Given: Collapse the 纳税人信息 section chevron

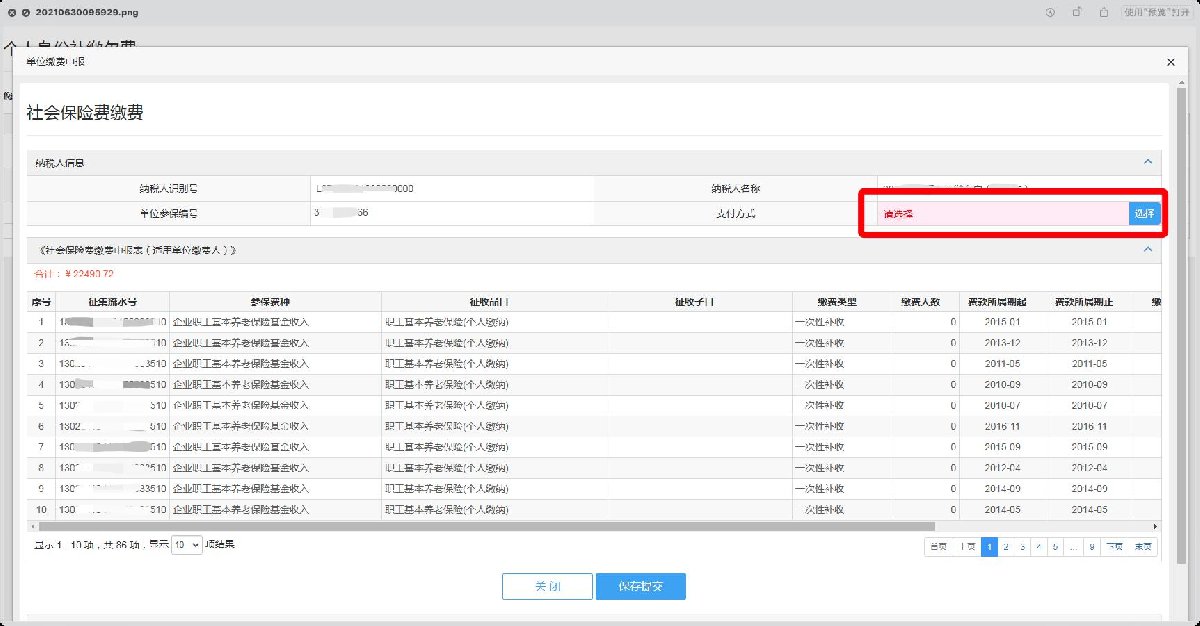Looking at the screenshot, I should 1148,162.
